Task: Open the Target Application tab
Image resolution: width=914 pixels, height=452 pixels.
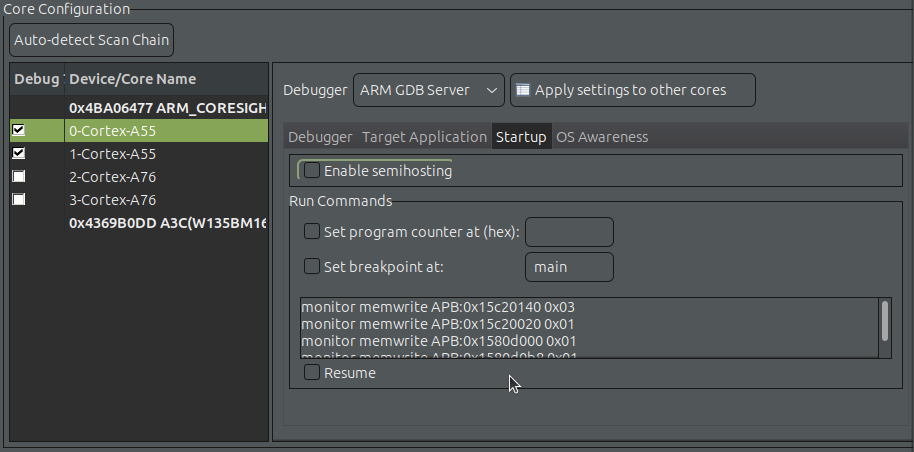Action: point(424,137)
